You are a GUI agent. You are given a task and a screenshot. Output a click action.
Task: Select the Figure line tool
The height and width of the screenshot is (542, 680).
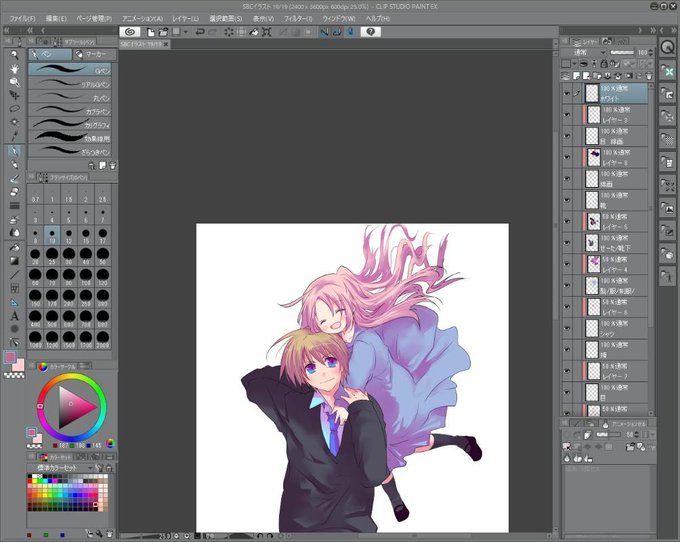point(14,275)
